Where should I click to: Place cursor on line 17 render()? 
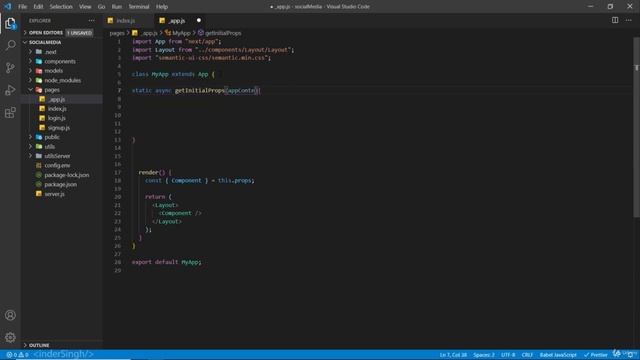click(155, 172)
